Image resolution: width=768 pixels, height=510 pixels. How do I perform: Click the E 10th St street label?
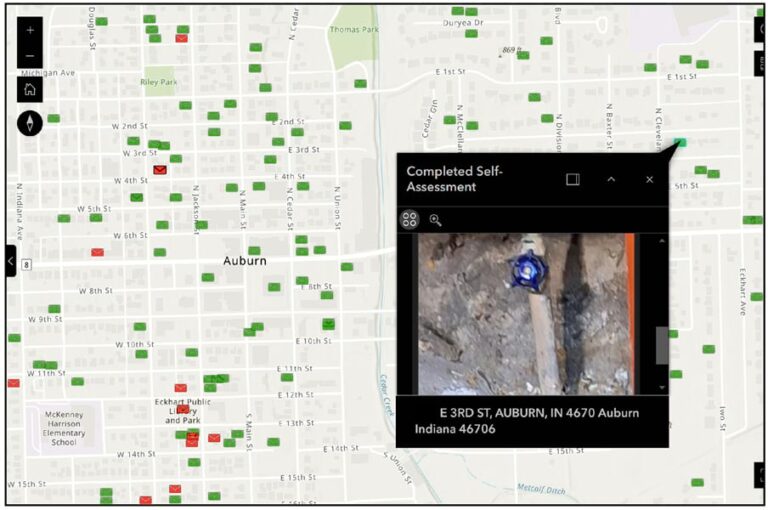tap(313, 340)
